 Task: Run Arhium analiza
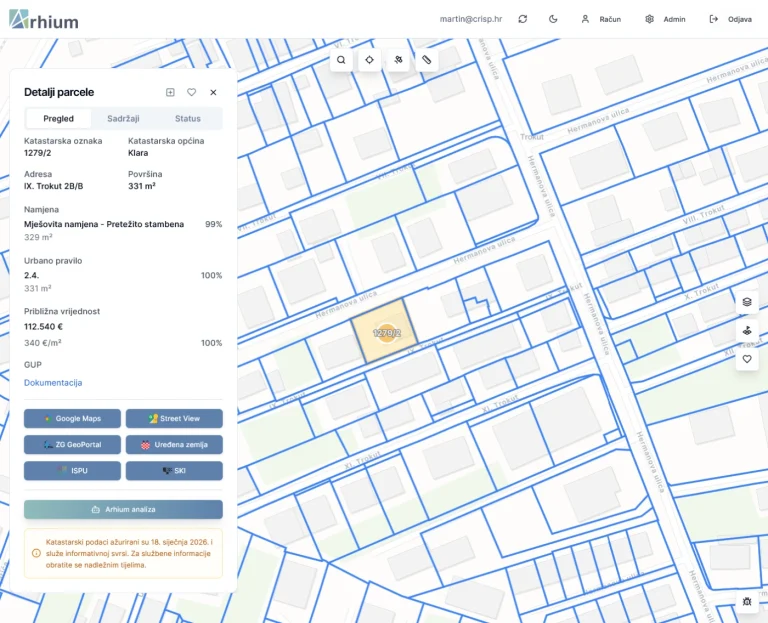(x=123, y=509)
